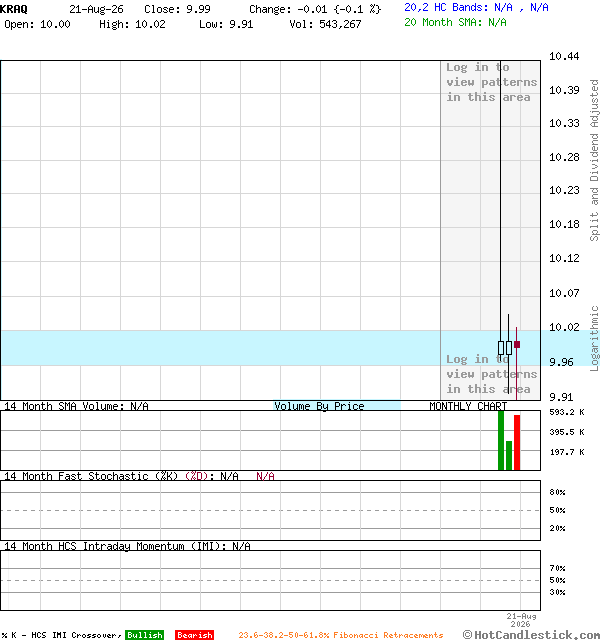Click the %K - HCS IMI Crossover legend
Image resolution: width=600 pixels, height=640 pixels.
point(61,635)
